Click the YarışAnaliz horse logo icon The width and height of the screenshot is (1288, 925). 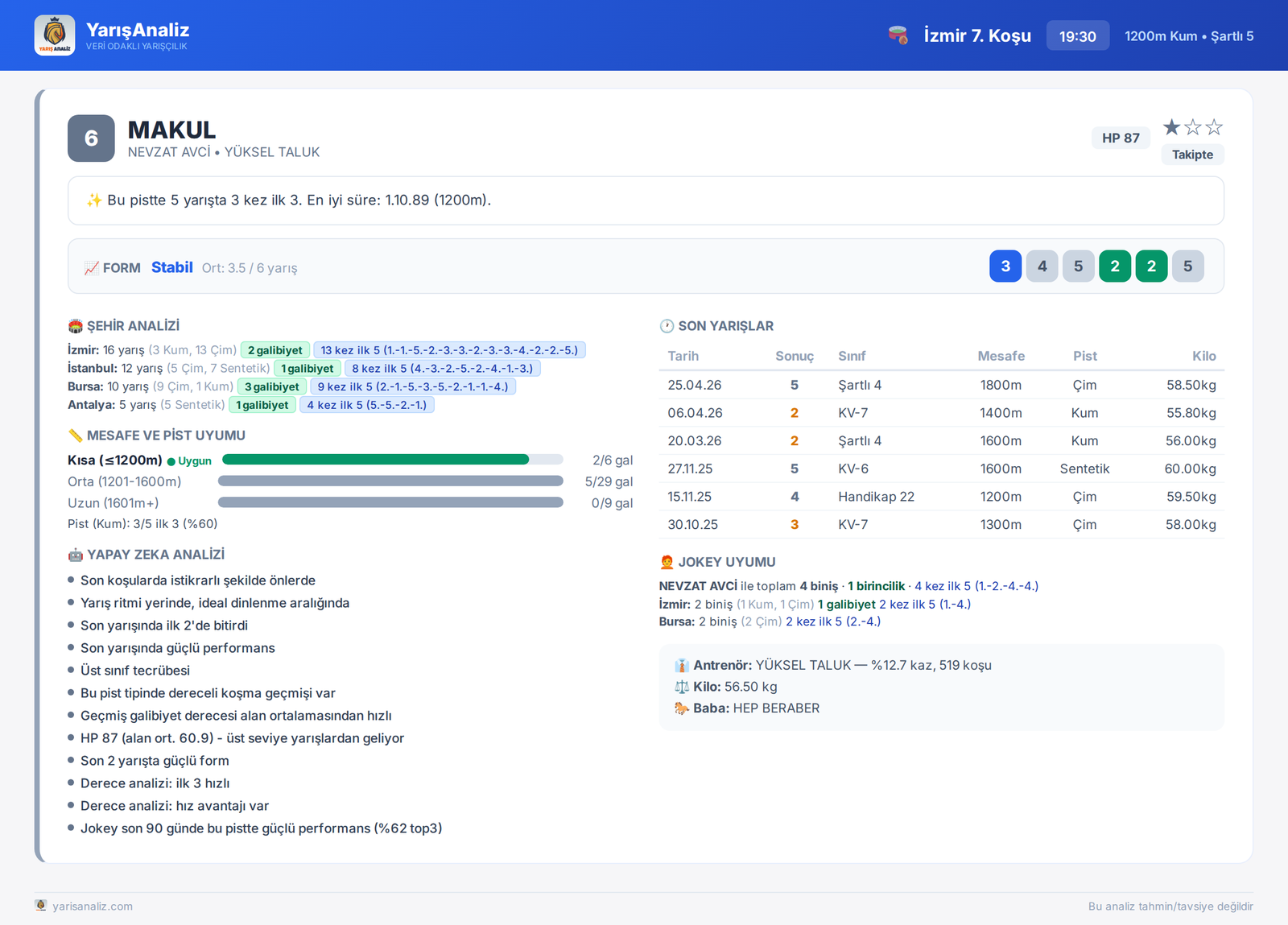click(x=55, y=35)
